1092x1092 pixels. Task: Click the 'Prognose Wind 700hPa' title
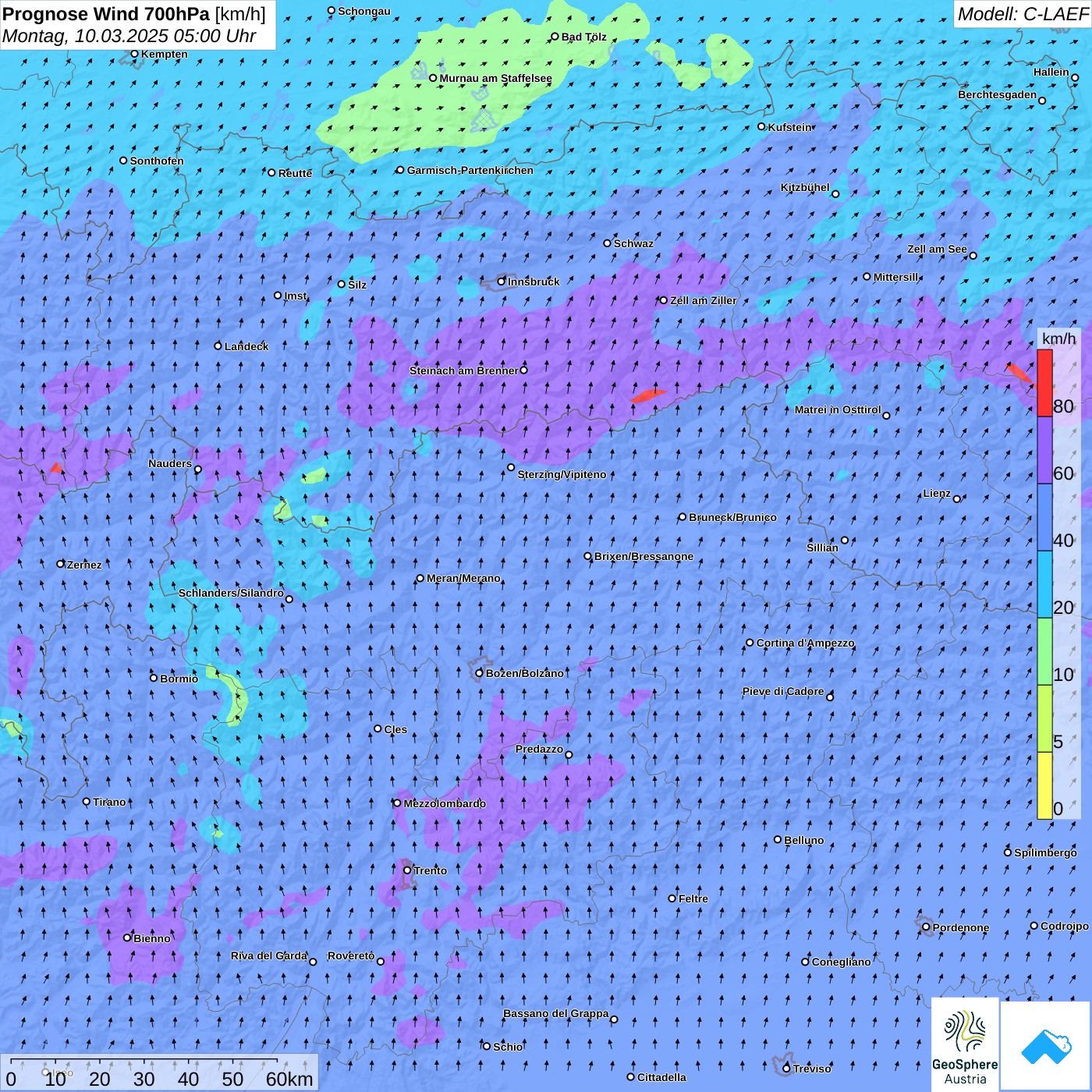pyautogui.click(x=106, y=14)
